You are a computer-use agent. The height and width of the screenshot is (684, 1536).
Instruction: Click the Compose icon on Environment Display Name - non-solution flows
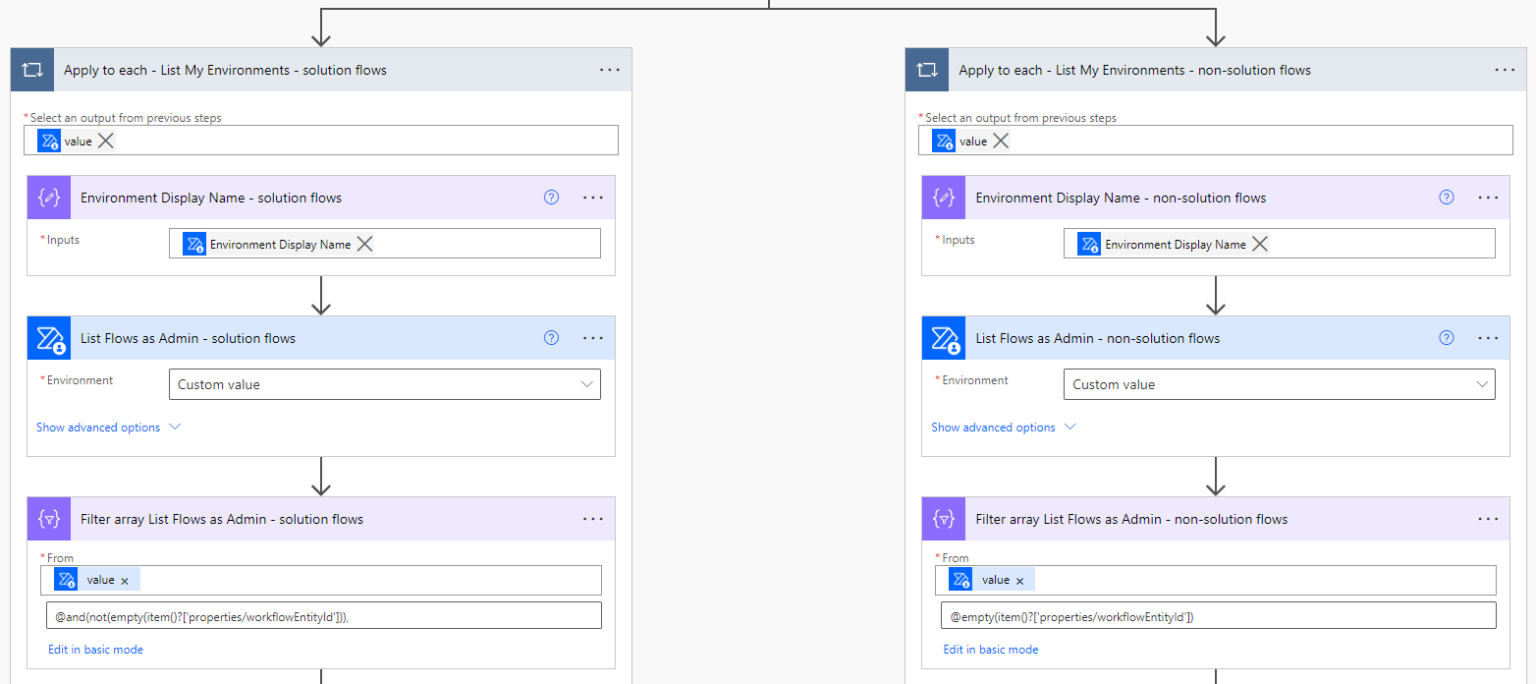944,197
